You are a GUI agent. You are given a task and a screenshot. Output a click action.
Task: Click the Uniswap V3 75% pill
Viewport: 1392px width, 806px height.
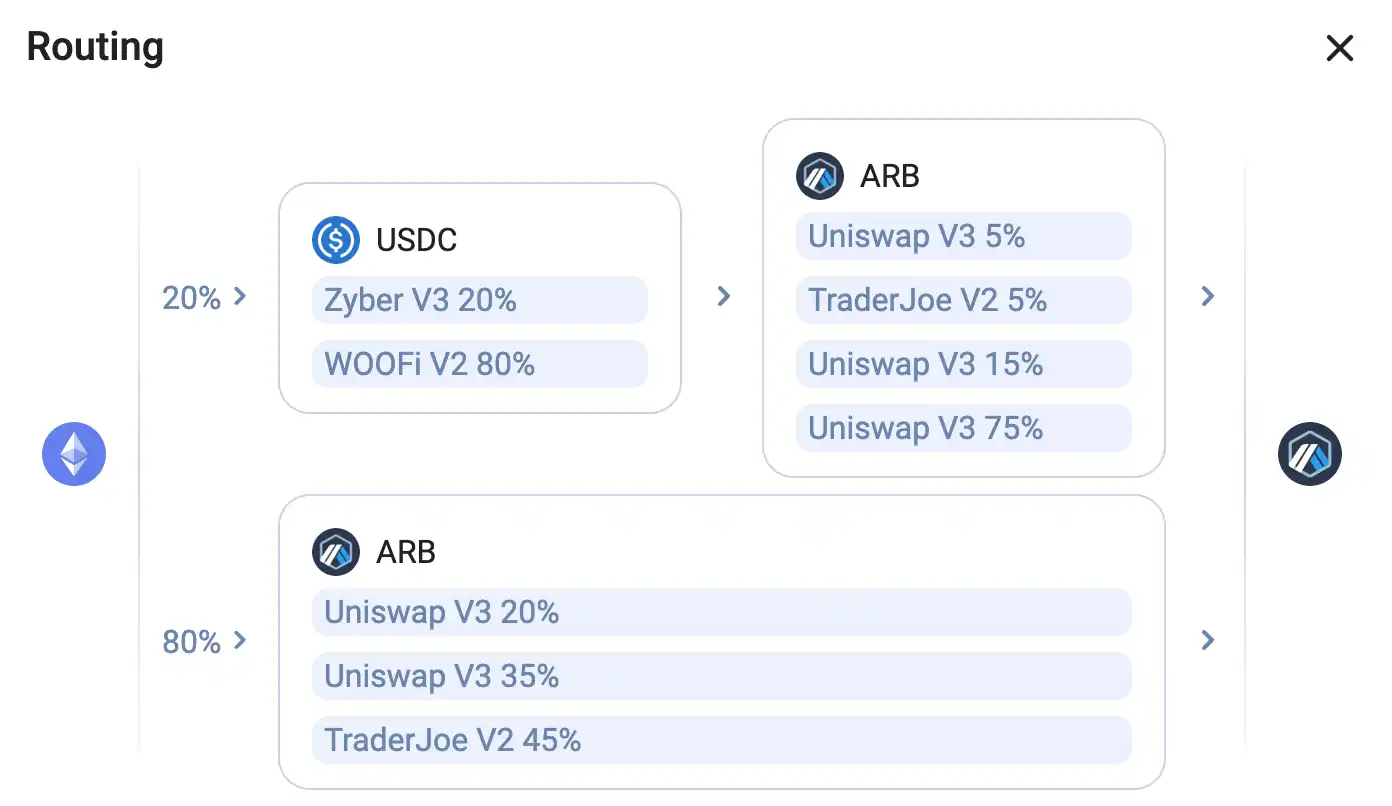tap(963, 428)
